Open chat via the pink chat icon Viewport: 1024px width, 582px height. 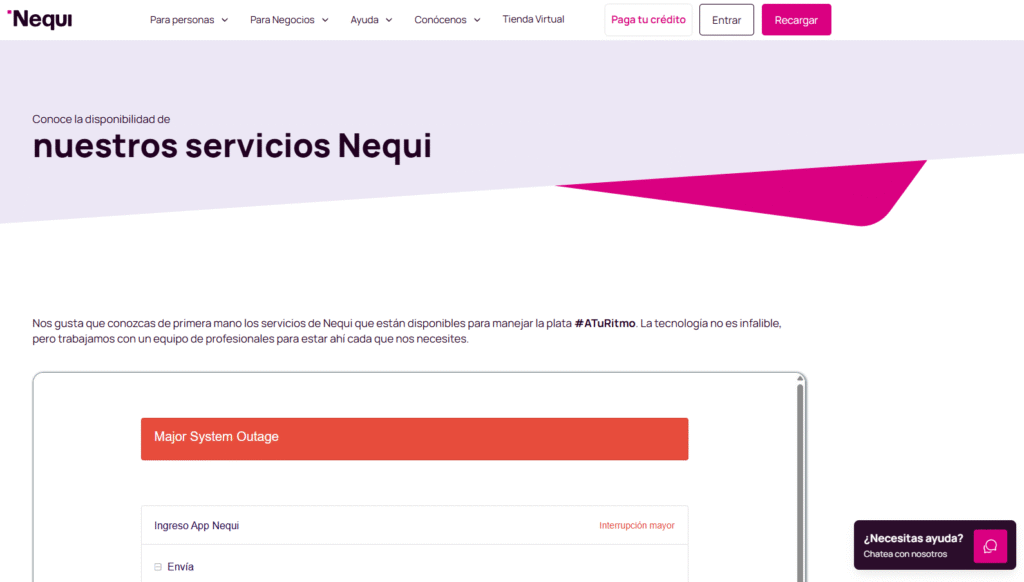[990, 546]
